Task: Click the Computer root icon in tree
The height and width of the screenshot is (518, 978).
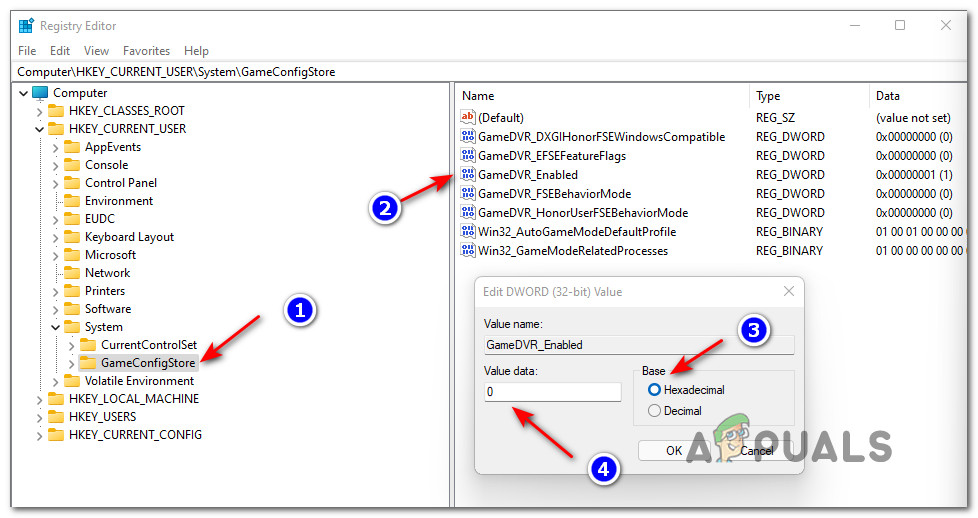Action: 40,93
